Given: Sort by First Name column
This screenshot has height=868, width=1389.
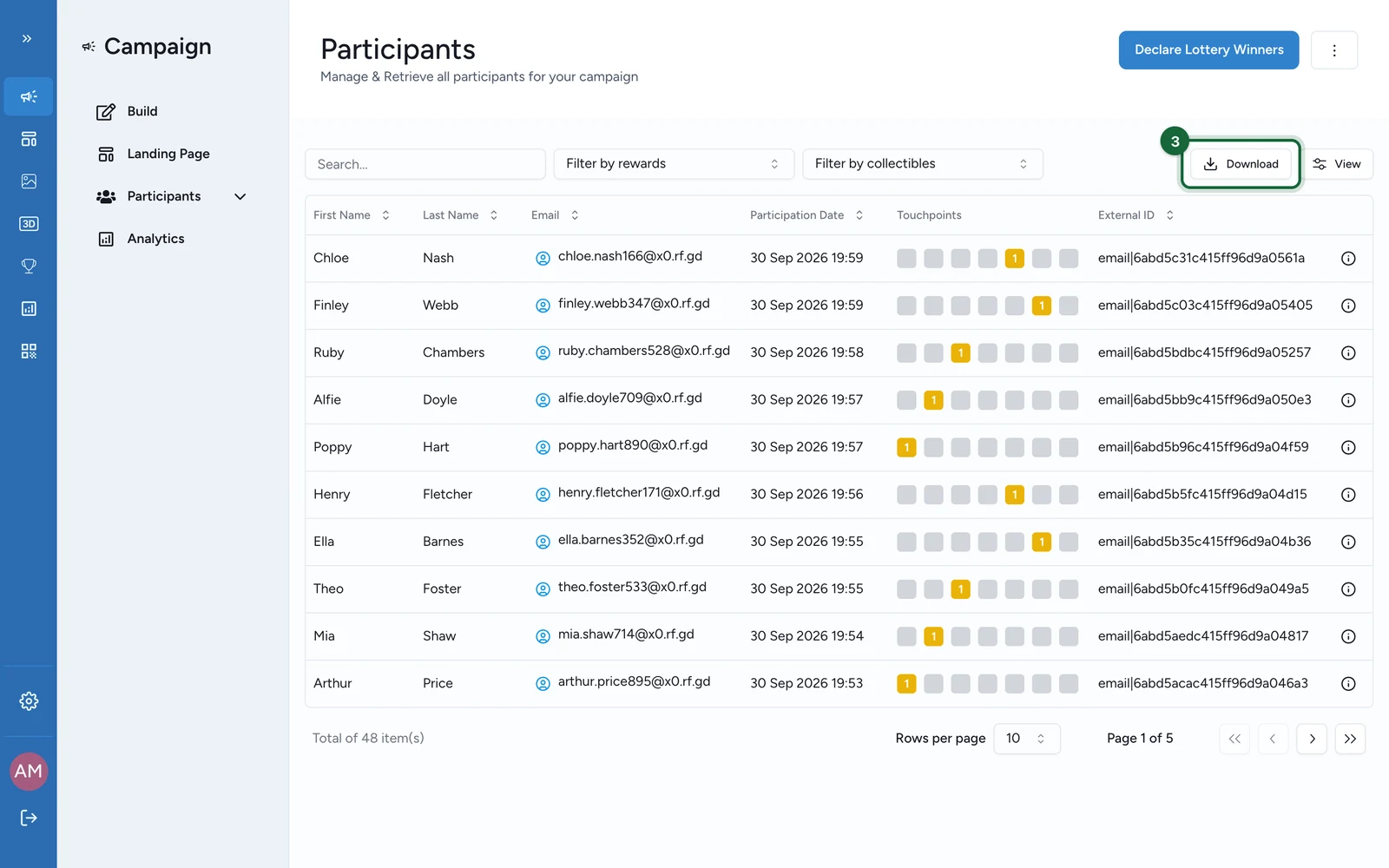Looking at the screenshot, I should (x=352, y=215).
